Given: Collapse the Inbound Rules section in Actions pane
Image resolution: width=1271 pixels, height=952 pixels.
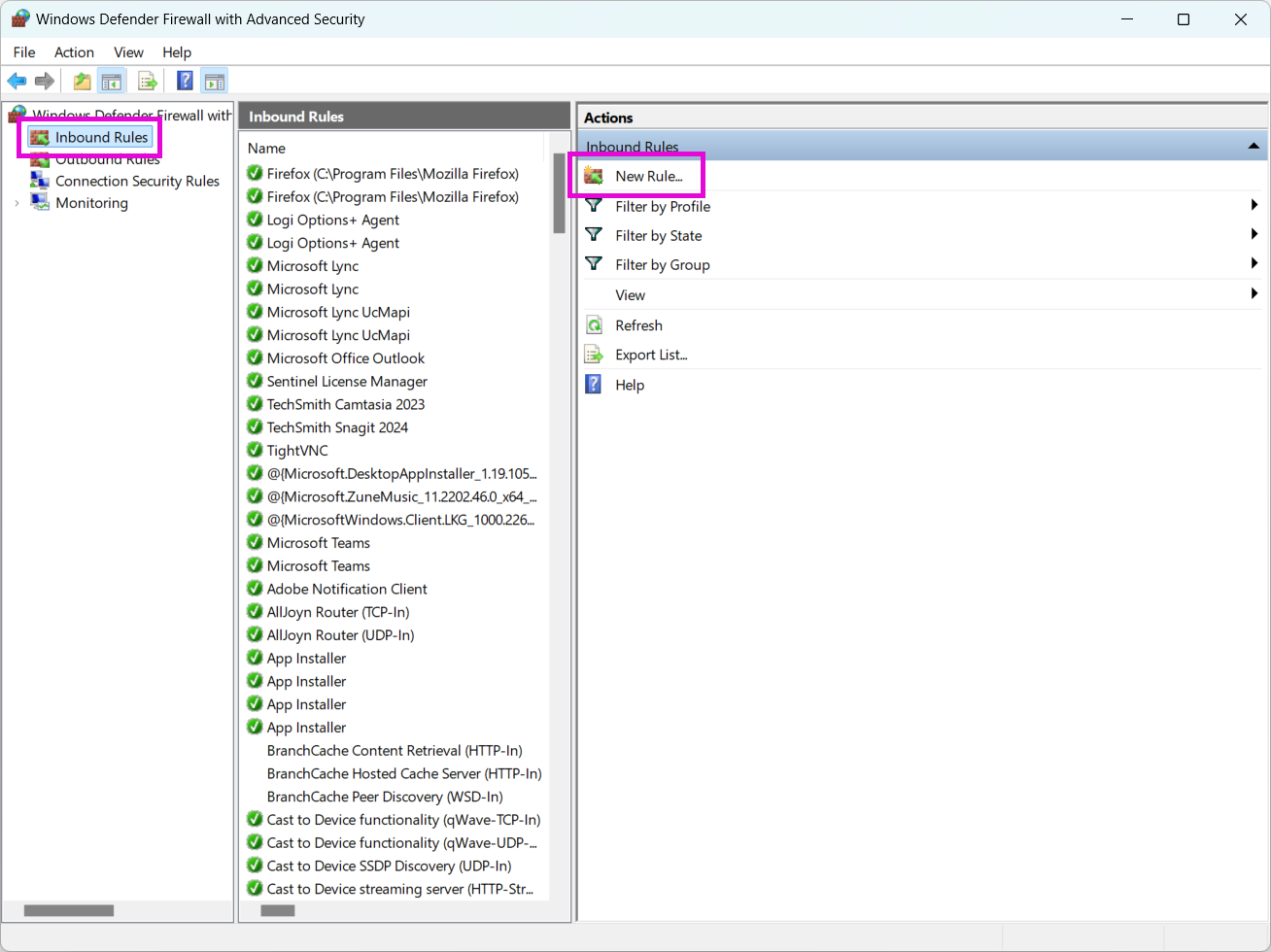Looking at the screenshot, I should [x=1254, y=146].
